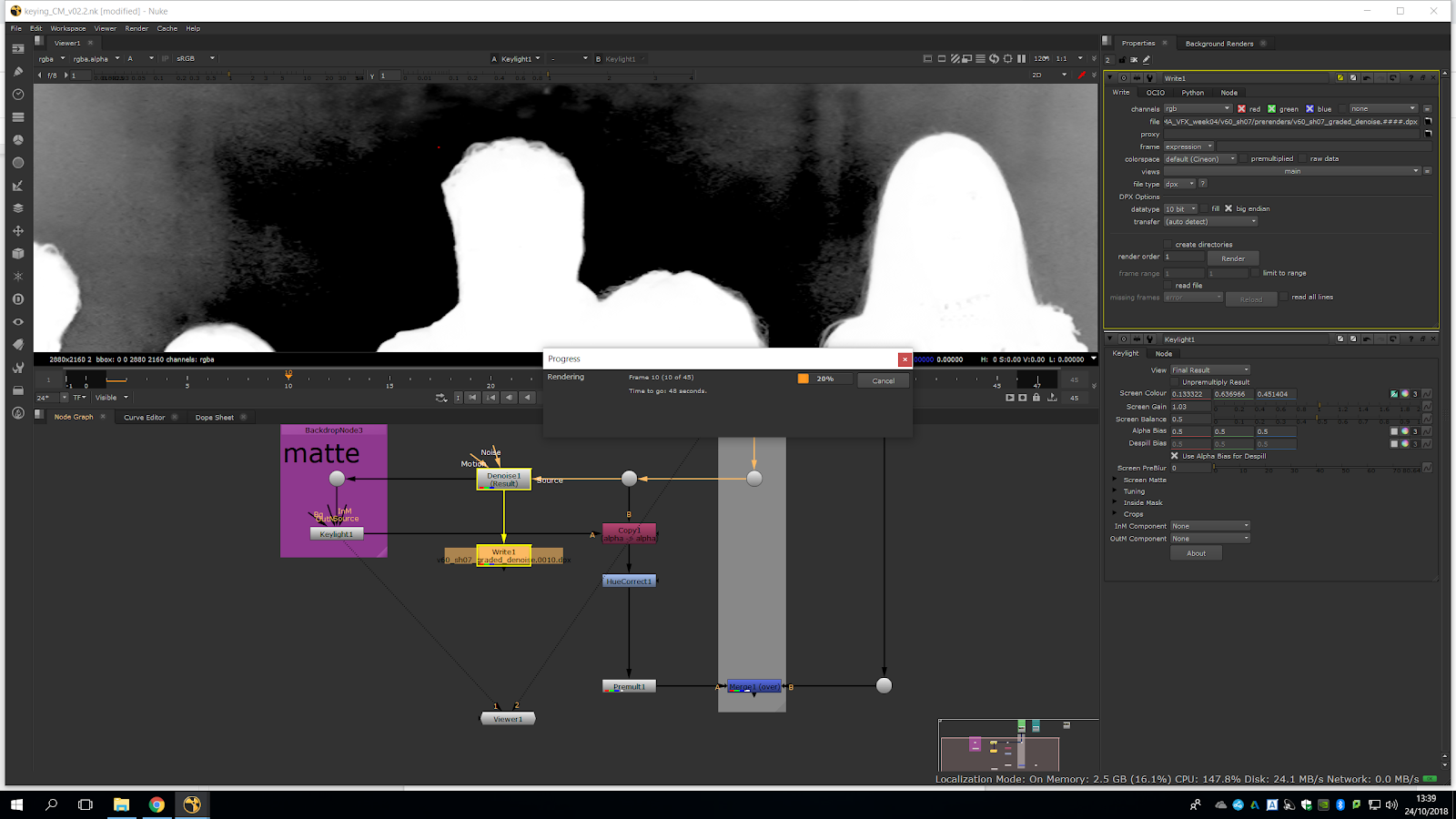The image size is (1456, 819).
Task: Enable the premultiplied checkbox
Action: [x=1244, y=158]
